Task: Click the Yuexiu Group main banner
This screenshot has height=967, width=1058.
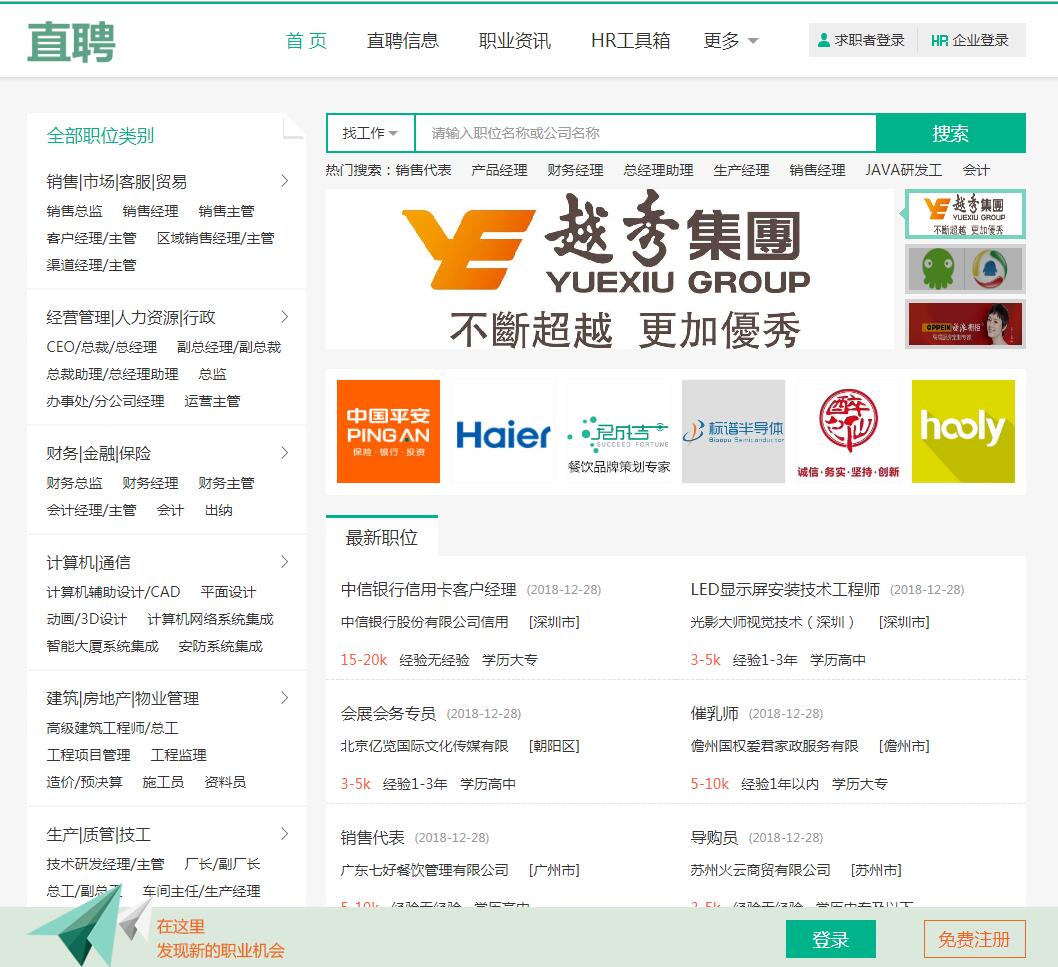Action: [x=609, y=269]
